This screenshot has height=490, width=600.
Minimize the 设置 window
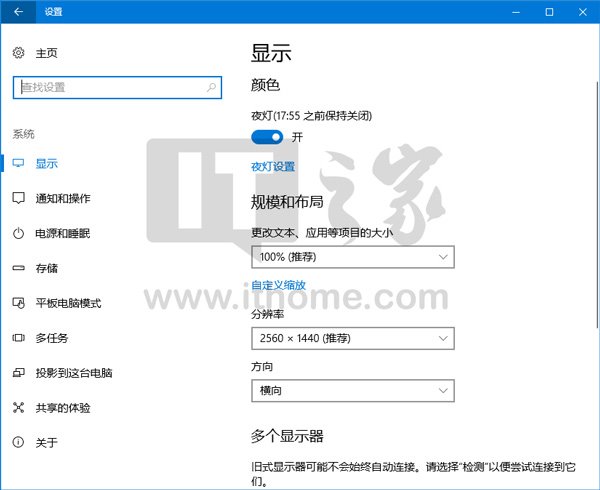[516, 12]
